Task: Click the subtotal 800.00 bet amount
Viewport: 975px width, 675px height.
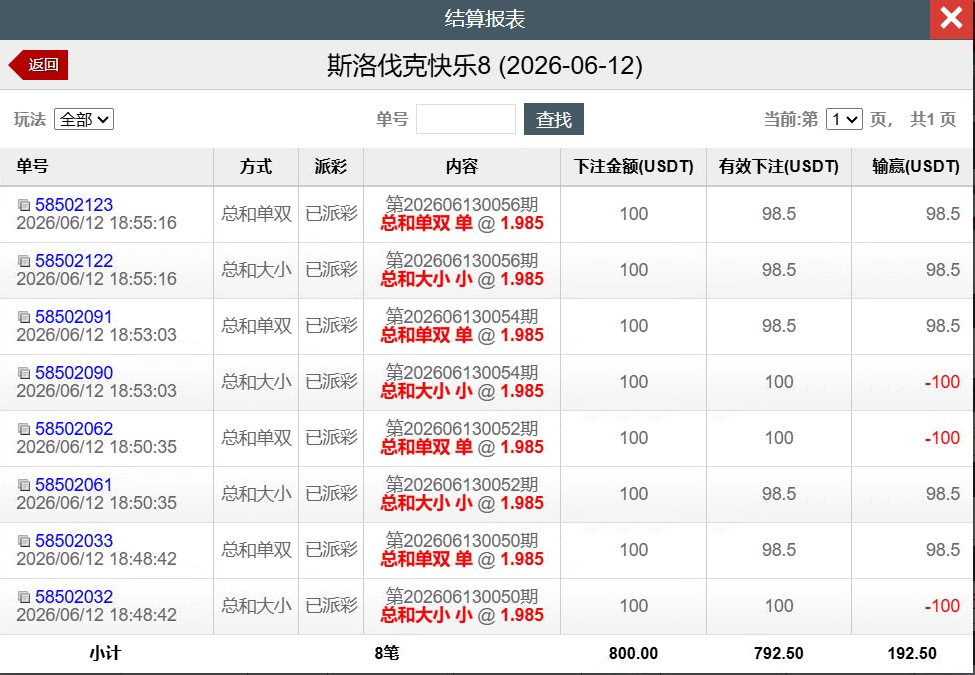Action: [x=633, y=653]
